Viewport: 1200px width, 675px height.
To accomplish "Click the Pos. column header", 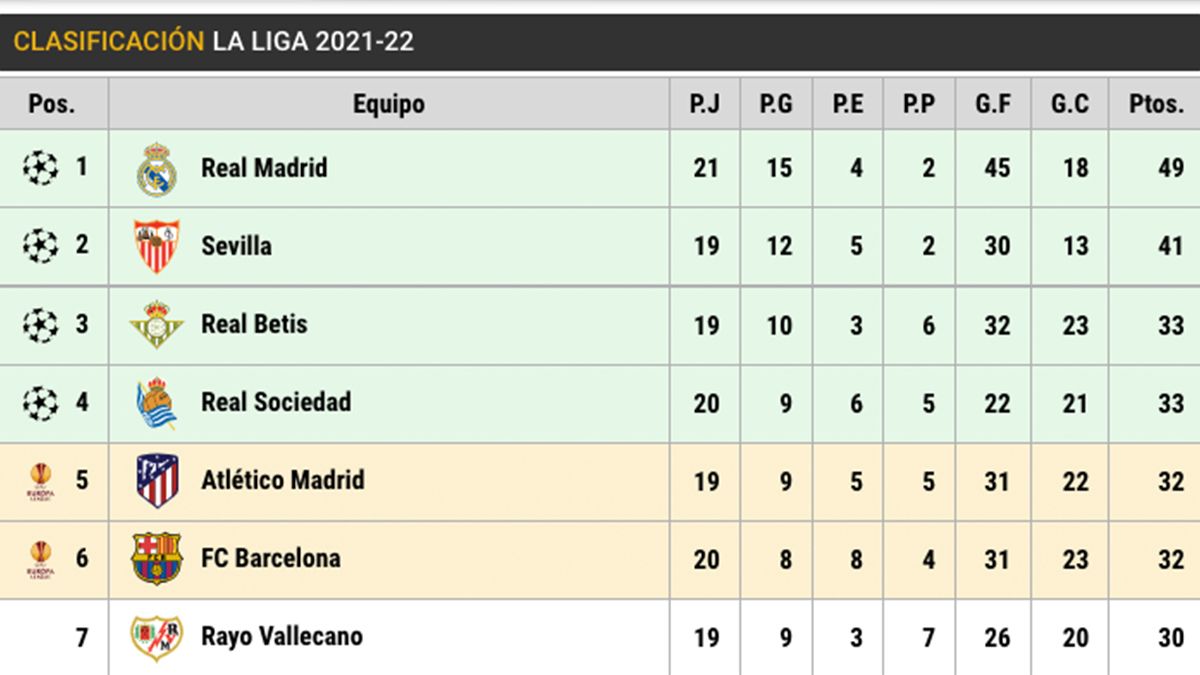I will (x=52, y=104).
